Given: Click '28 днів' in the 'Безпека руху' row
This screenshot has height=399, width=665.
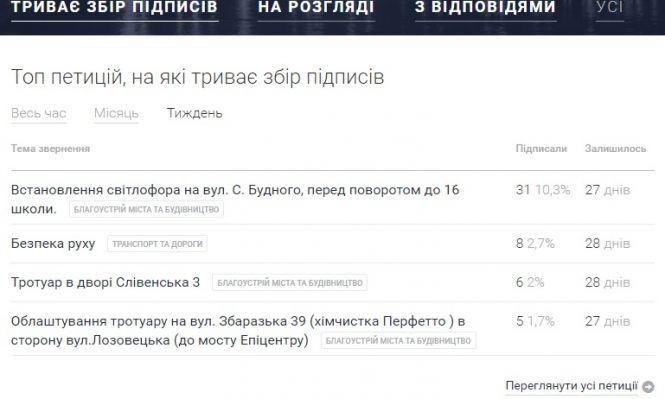Looking at the screenshot, I should pyautogui.click(x=607, y=243).
